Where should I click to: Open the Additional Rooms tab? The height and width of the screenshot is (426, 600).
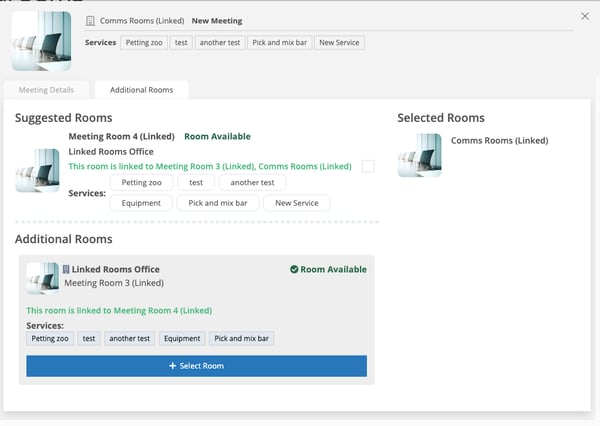pos(141,90)
